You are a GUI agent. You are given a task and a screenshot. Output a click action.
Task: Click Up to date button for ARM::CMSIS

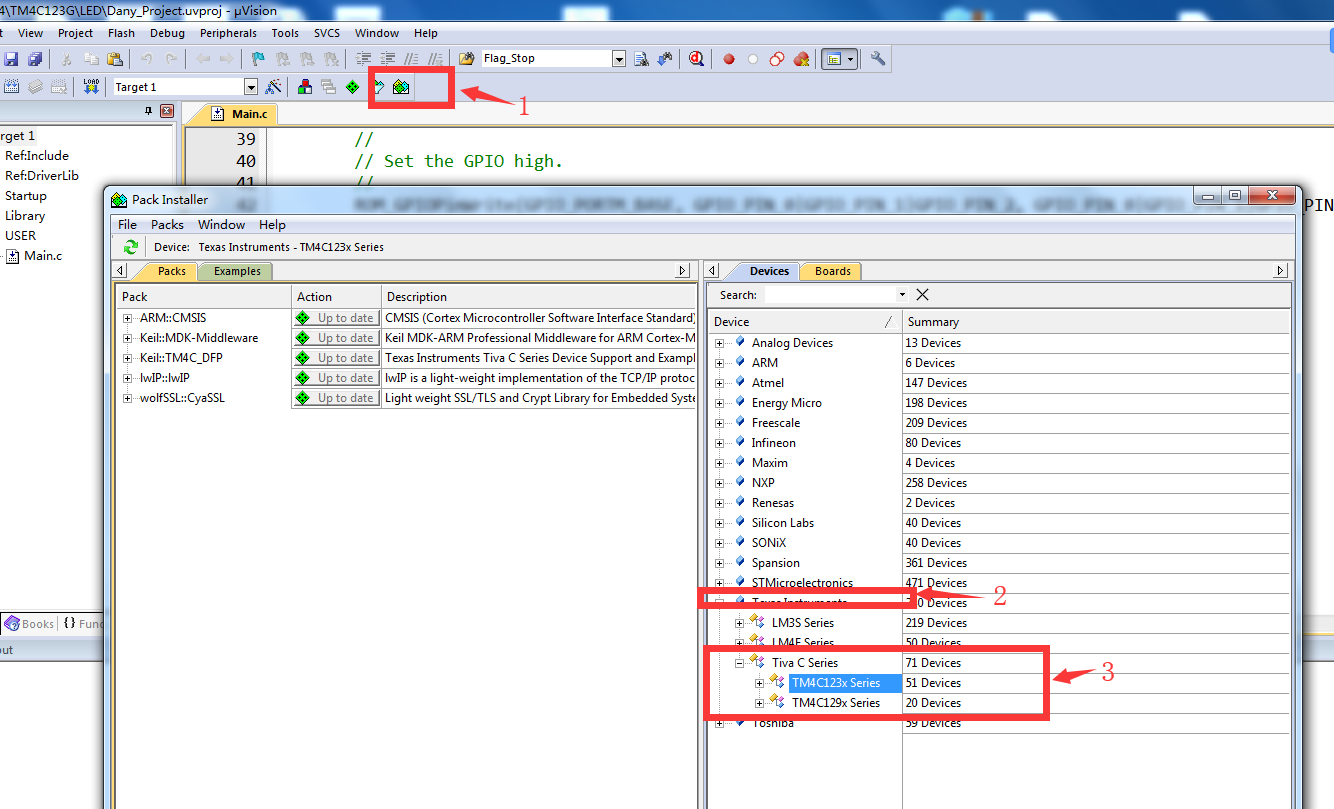[336, 318]
